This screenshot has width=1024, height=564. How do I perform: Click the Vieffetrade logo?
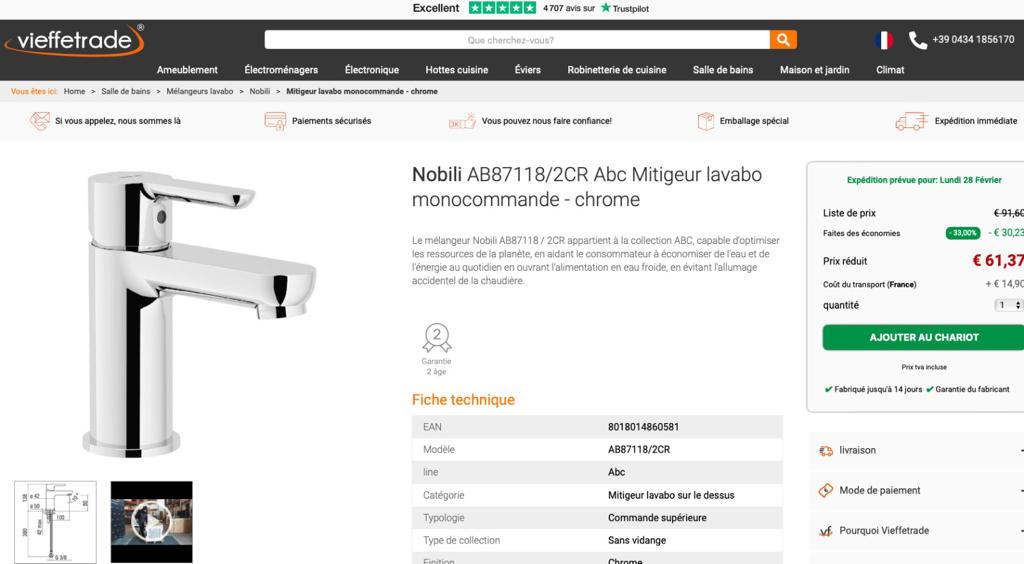[x=74, y=40]
